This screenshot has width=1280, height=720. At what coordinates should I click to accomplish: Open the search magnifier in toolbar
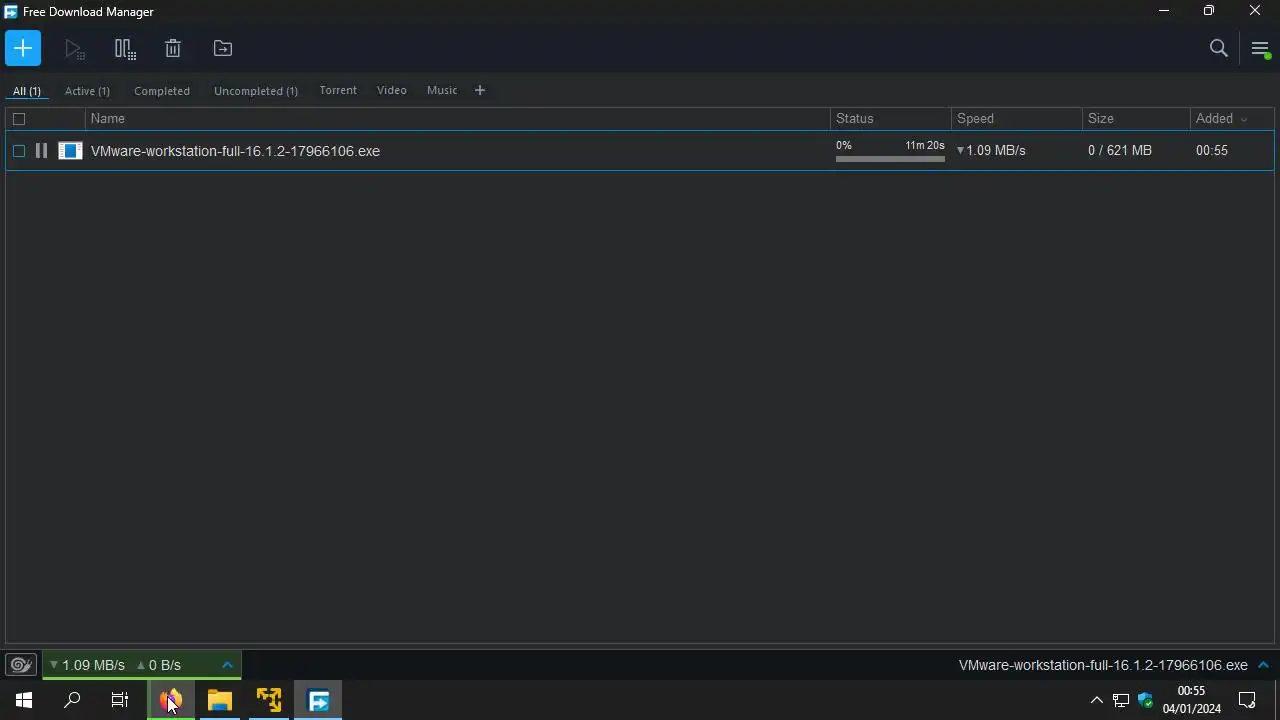[1218, 48]
